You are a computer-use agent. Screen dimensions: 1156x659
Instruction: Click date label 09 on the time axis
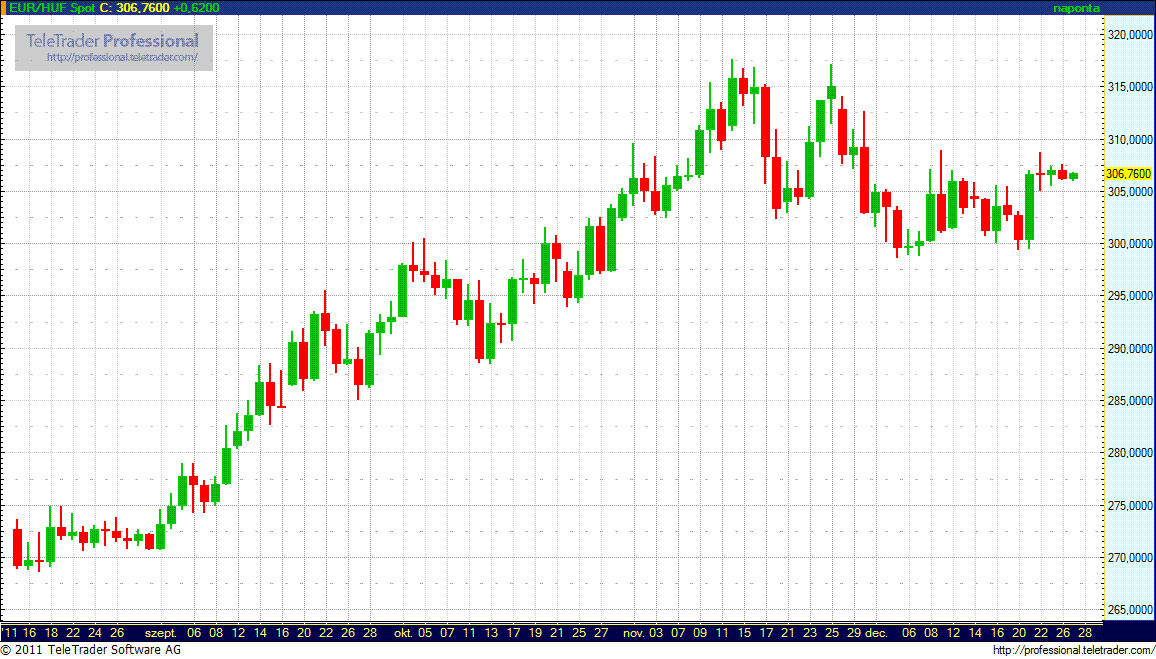[700, 633]
